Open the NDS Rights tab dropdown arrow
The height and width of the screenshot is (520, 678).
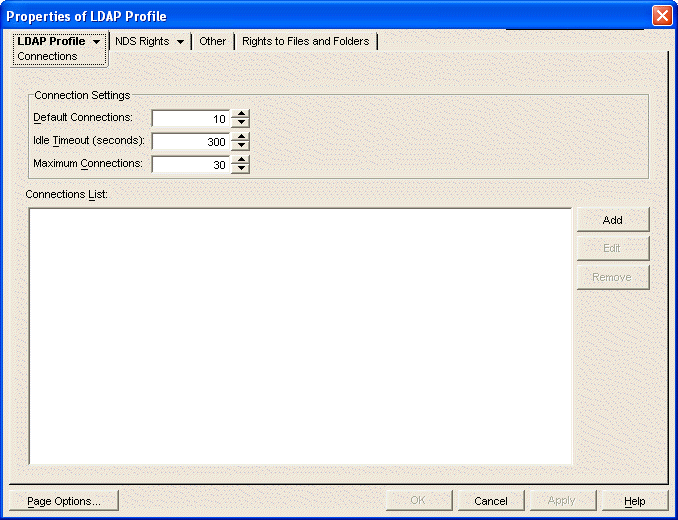[180, 42]
